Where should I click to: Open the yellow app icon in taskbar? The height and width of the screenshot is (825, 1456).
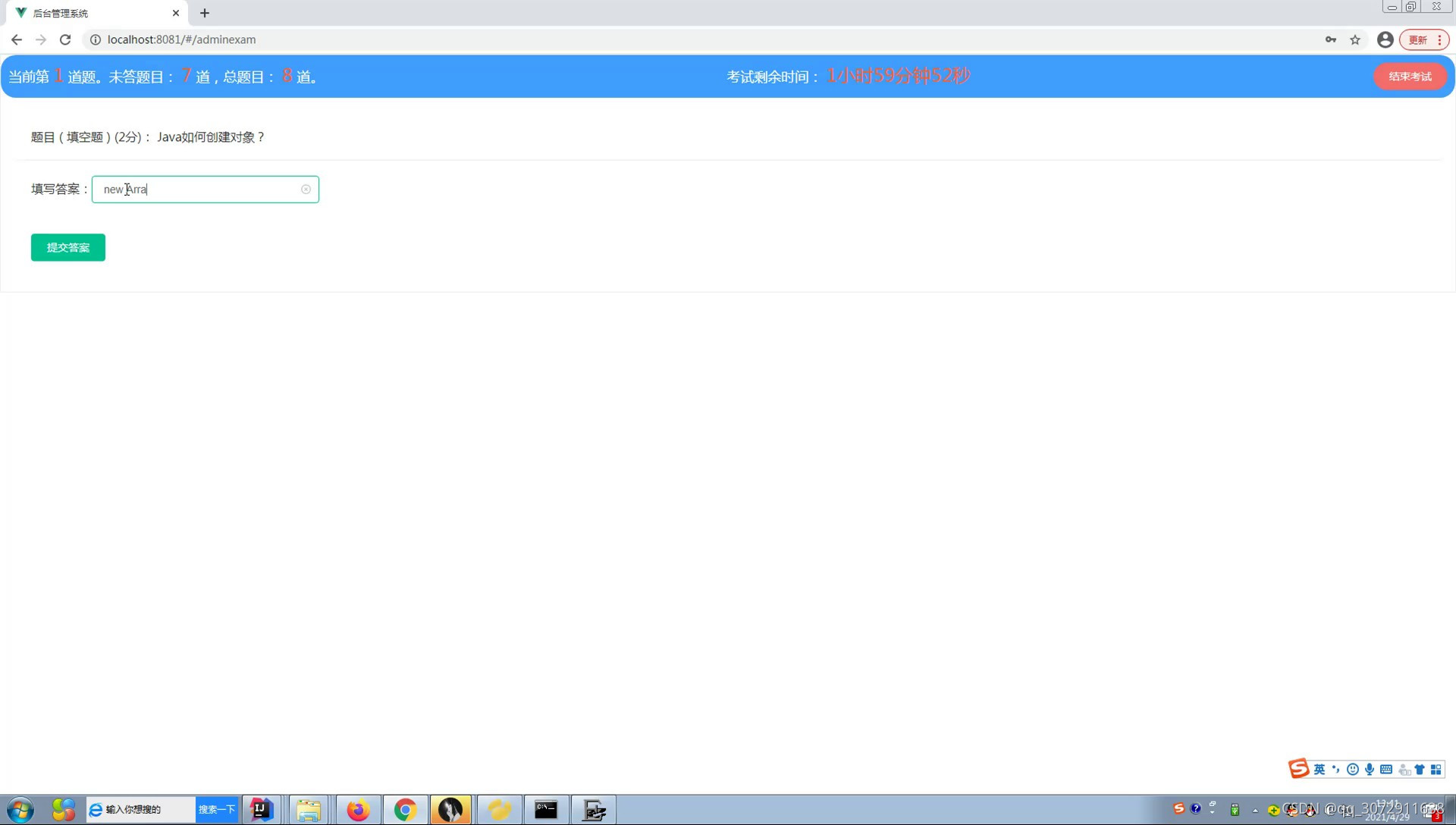point(499,810)
